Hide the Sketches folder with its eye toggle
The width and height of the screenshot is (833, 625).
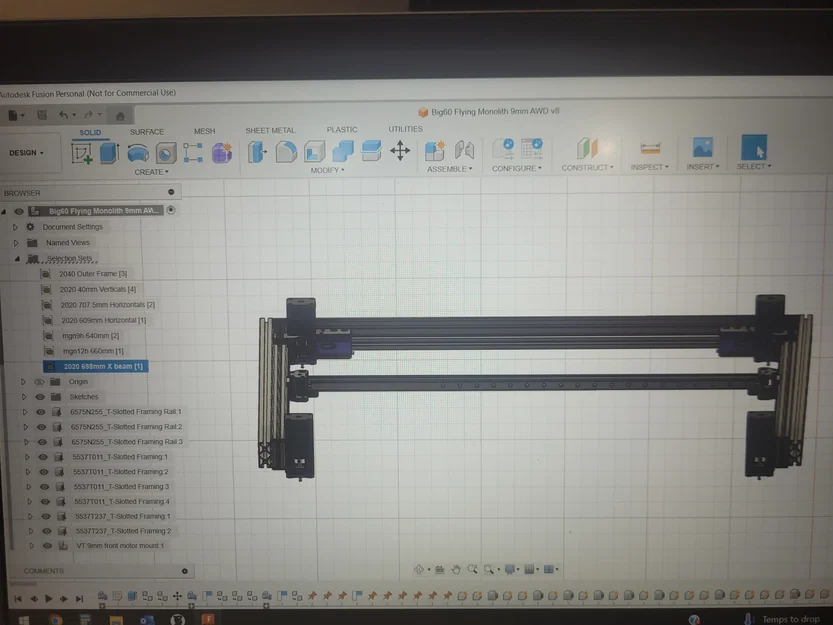click(x=41, y=396)
